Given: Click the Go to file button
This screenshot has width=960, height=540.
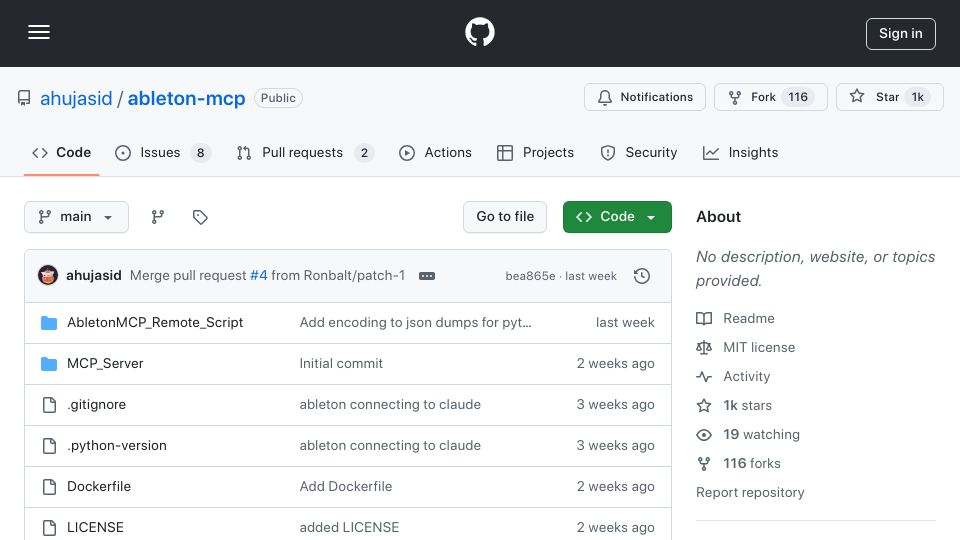Looking at the screenshot, I should (x=505, y=217).
